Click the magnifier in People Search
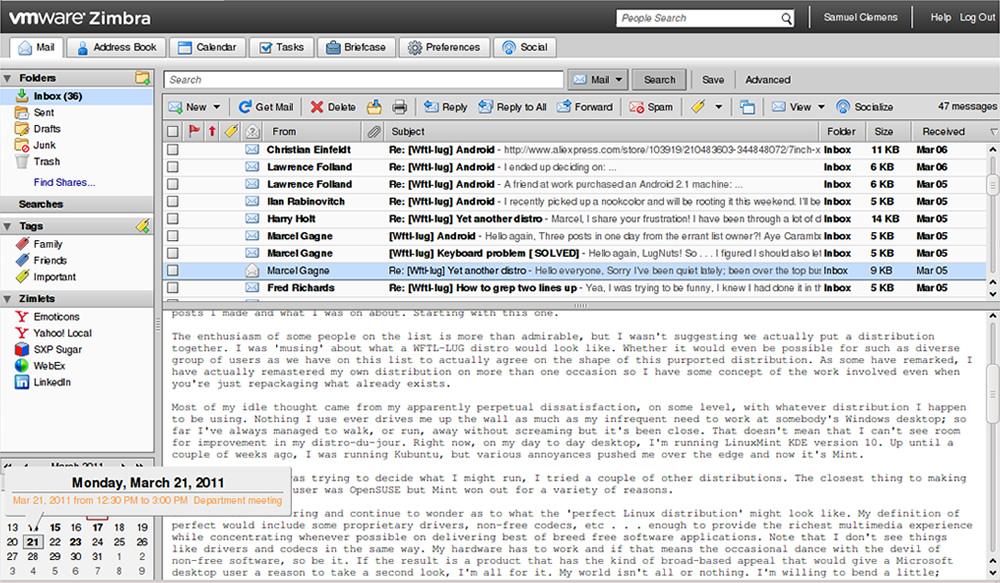Viewport: 1000px width, 583px height. 786,18
